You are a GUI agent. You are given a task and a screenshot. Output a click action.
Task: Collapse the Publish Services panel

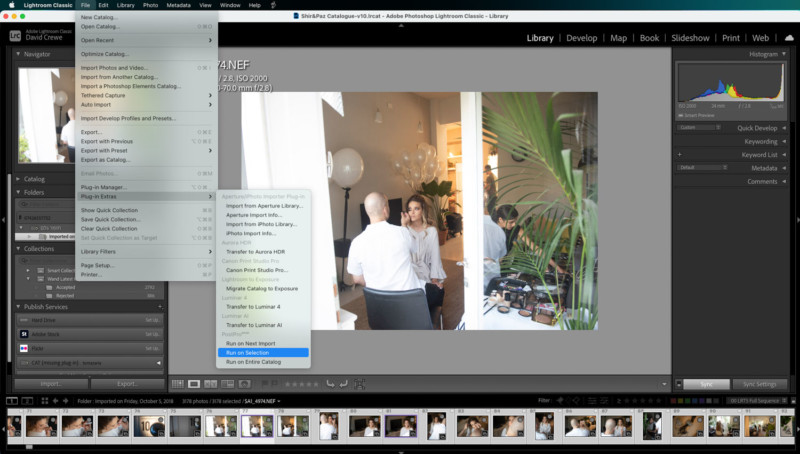click(x=18, y=307)
